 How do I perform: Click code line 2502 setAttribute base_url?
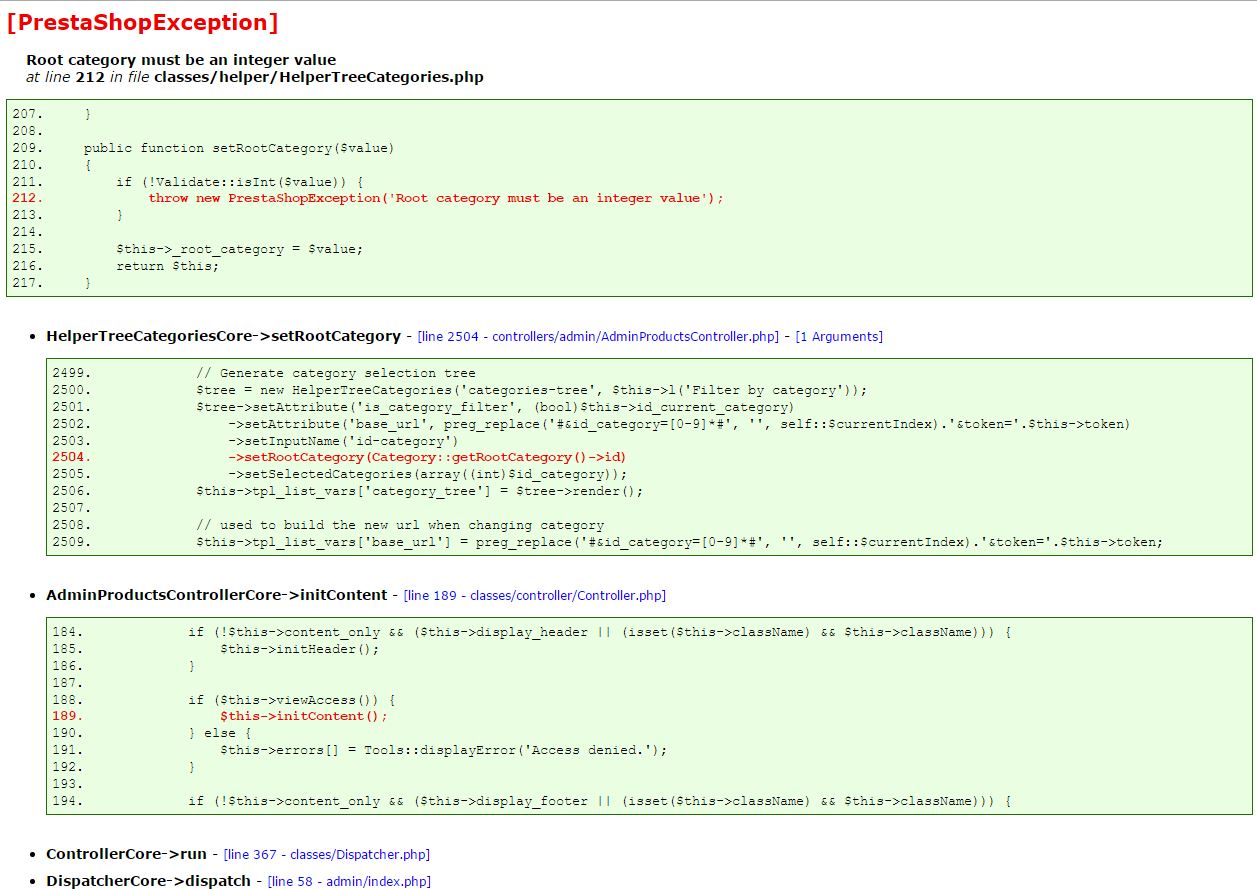pyautogui.click(x=679, y=424)
